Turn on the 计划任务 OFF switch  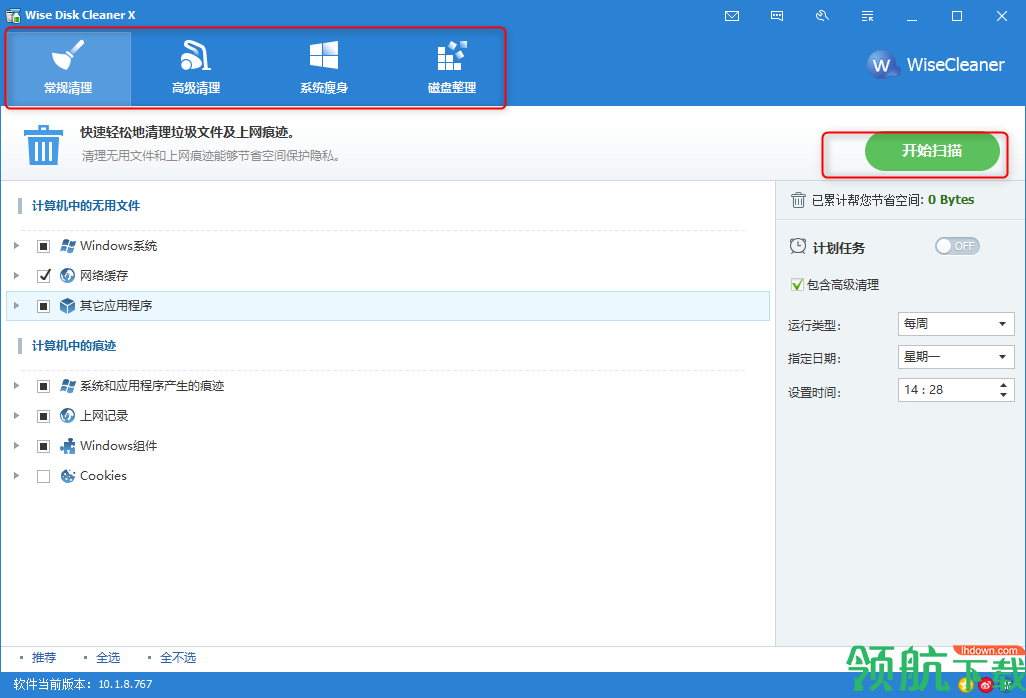(x=957, y=246)
